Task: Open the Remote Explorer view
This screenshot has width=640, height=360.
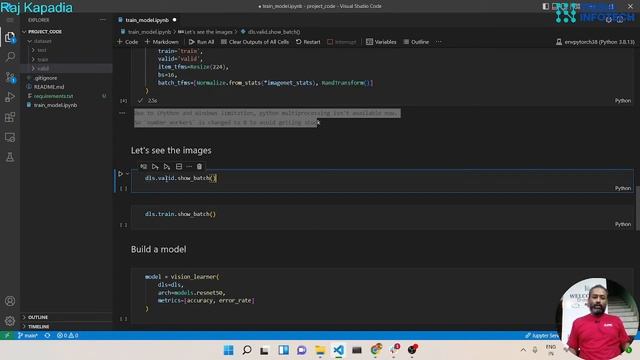Action: 10,137
